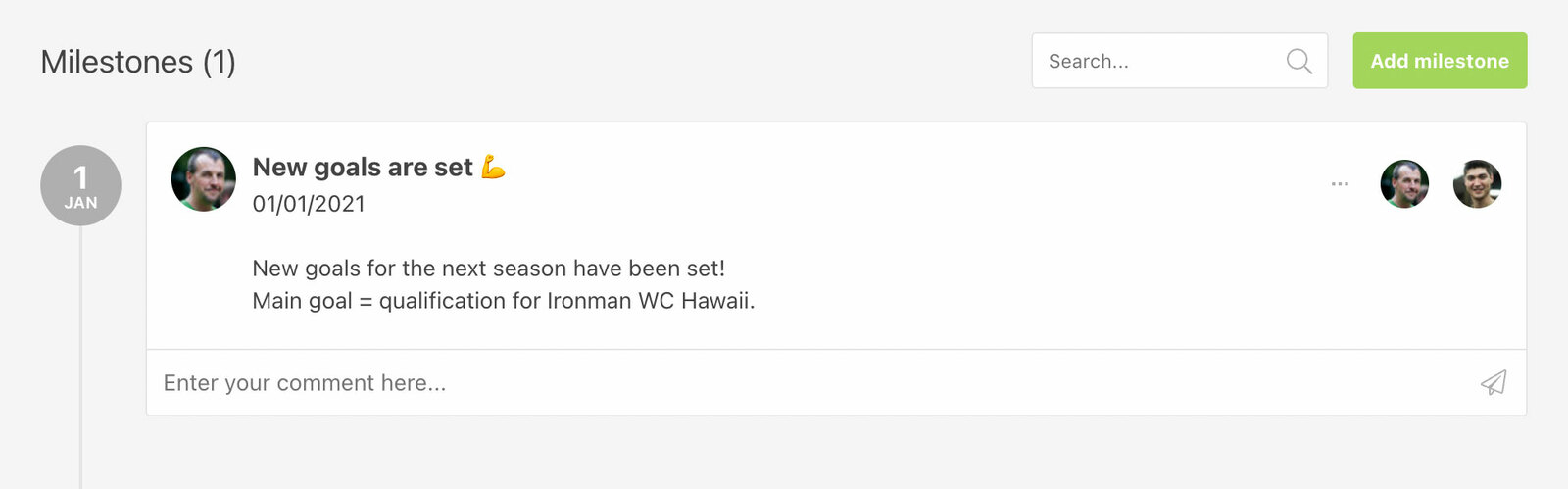The image size is (1568, 489).
Task: Select the dark-haired participant avatar on the right
Action: pyautogui.click(x=1477, y=184)
